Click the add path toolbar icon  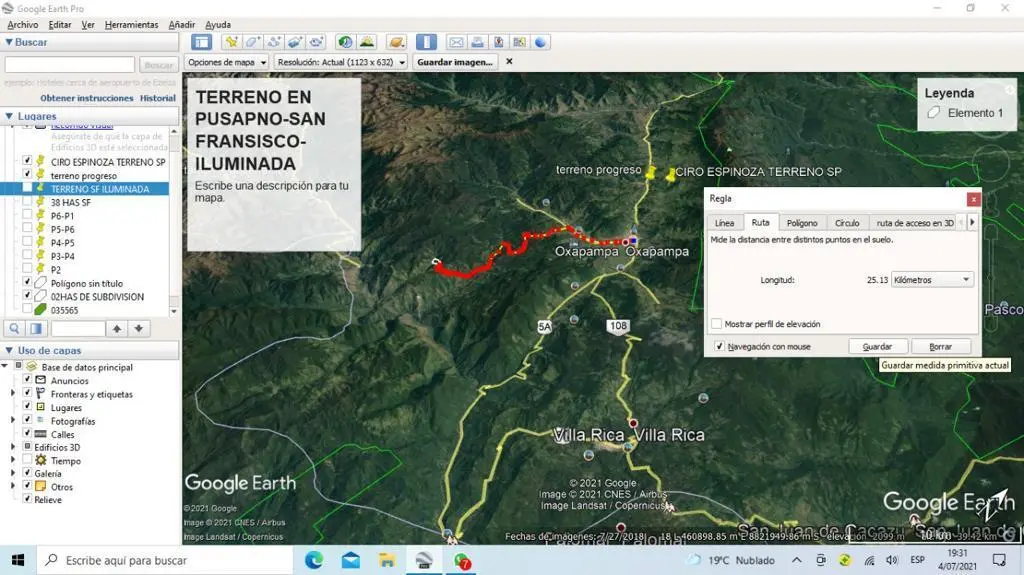pos(274,42)
